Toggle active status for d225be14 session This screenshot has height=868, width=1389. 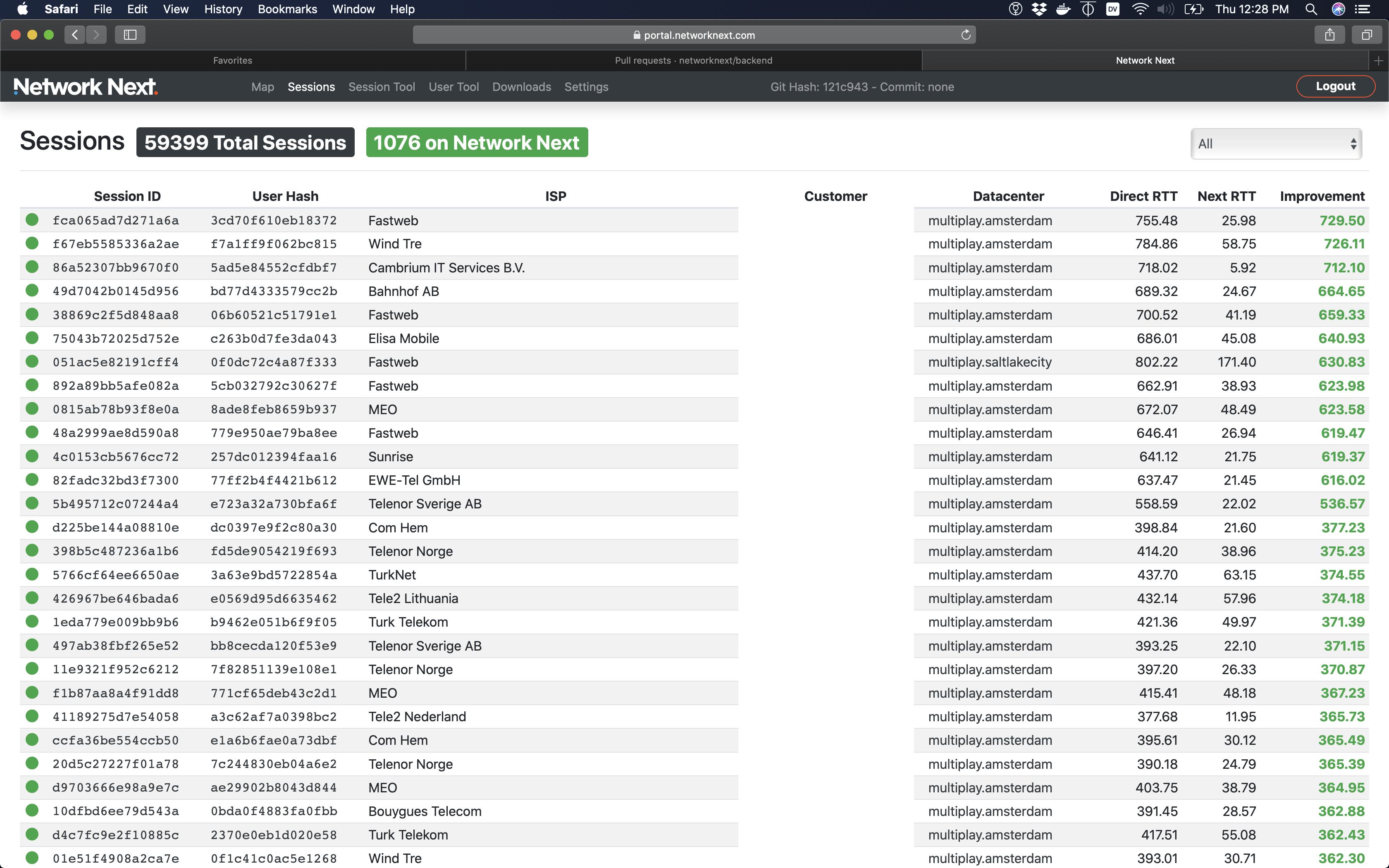[x=34, y=527]
